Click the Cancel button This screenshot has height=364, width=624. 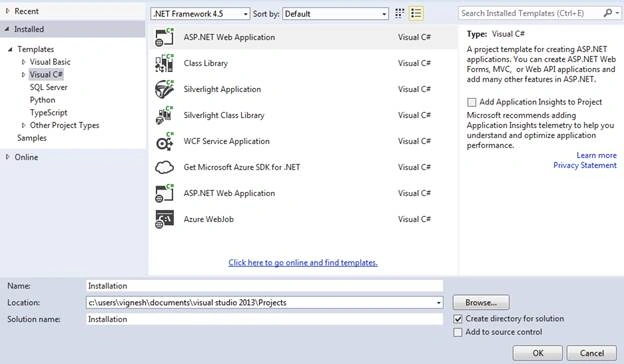[x=592, y=353]
